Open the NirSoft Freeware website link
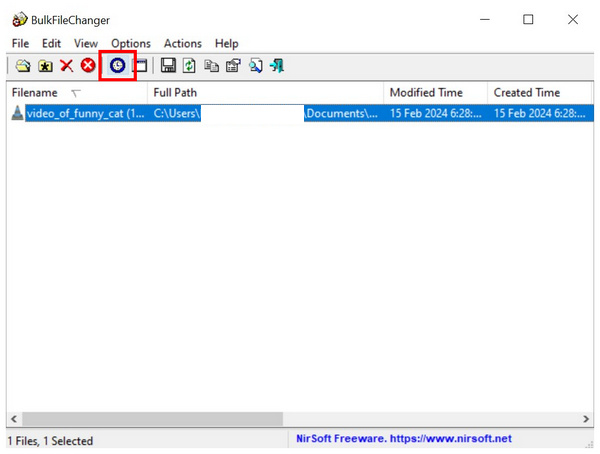600x454 pixels. pyautogui.click(x=403, y=439)
